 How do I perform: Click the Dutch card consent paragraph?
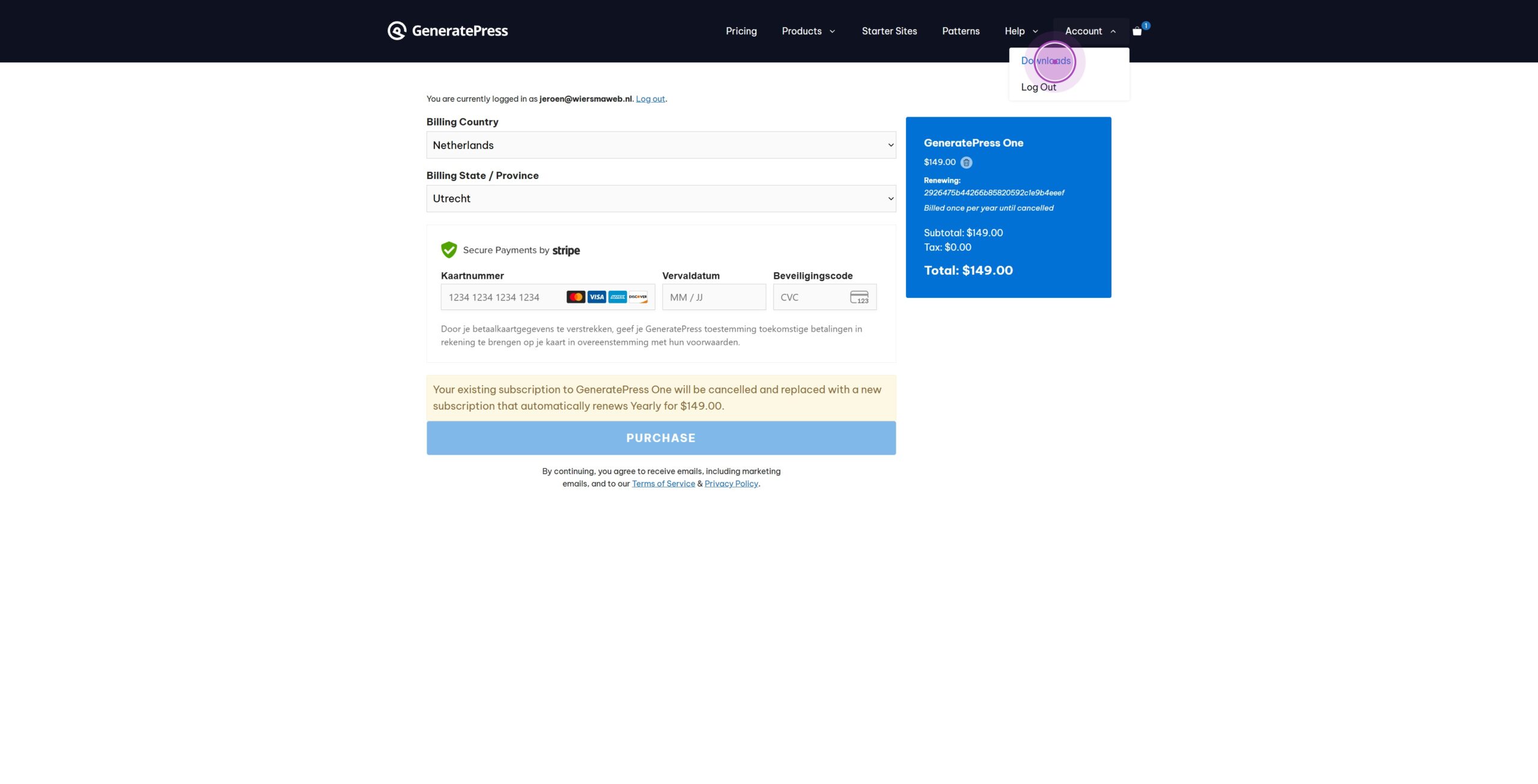[651, 335]
